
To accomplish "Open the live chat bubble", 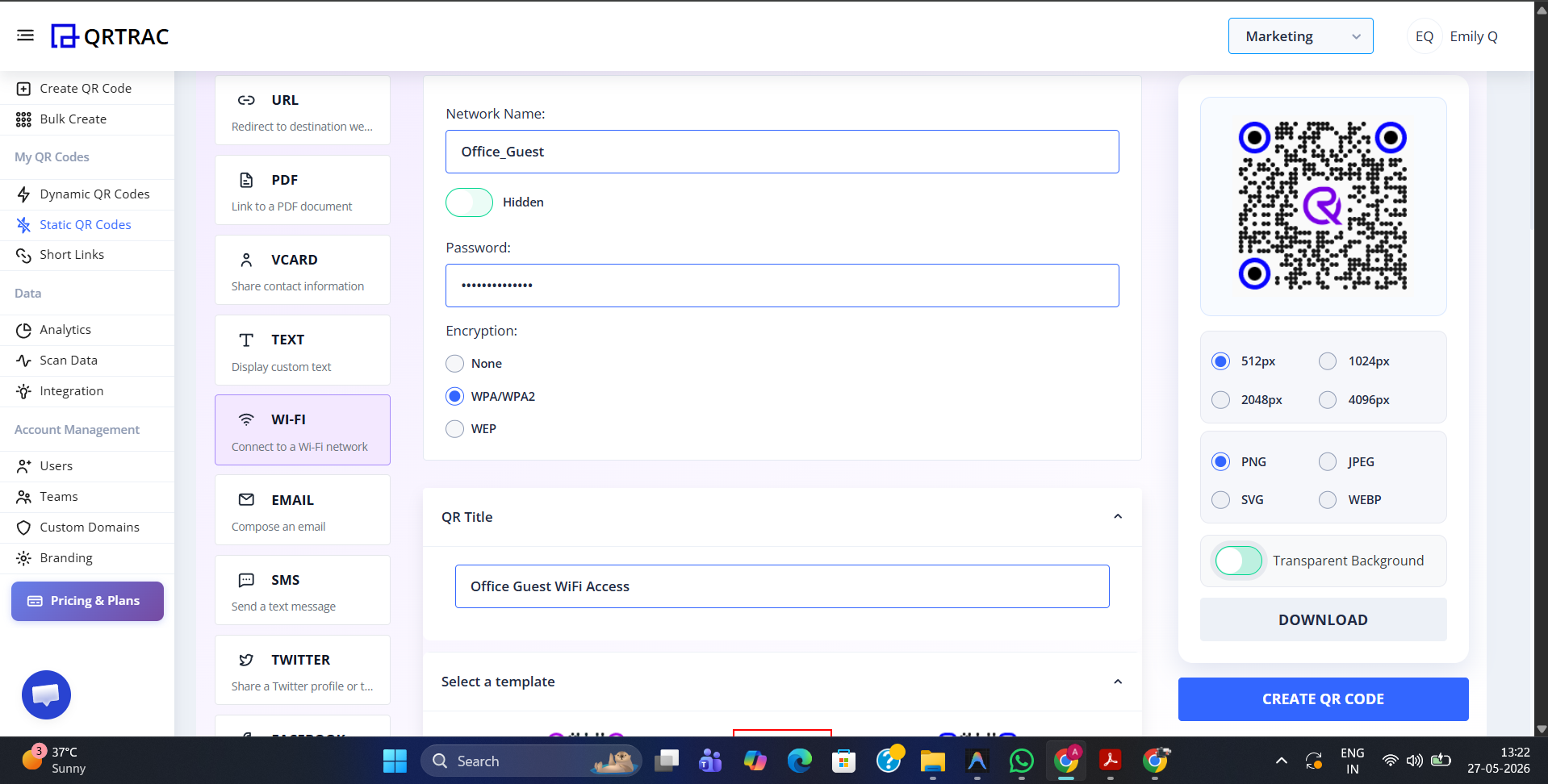I will coord(46,694).
